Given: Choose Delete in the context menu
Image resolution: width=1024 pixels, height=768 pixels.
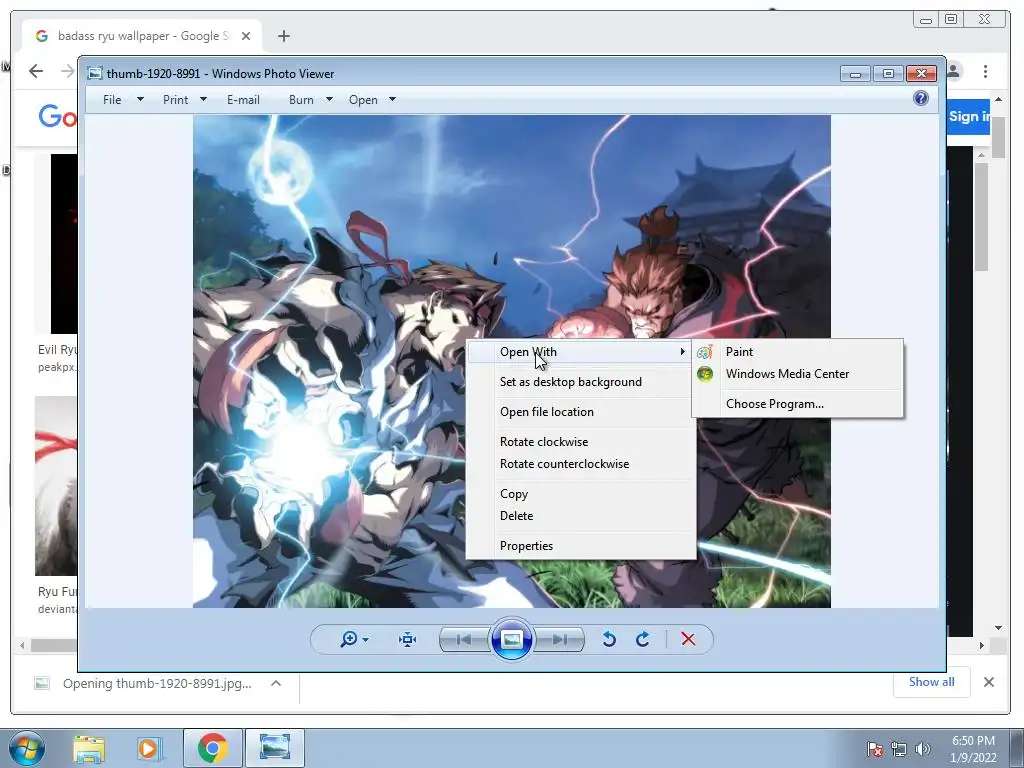Looking at the screenshot, I should (x=580, y=516).
